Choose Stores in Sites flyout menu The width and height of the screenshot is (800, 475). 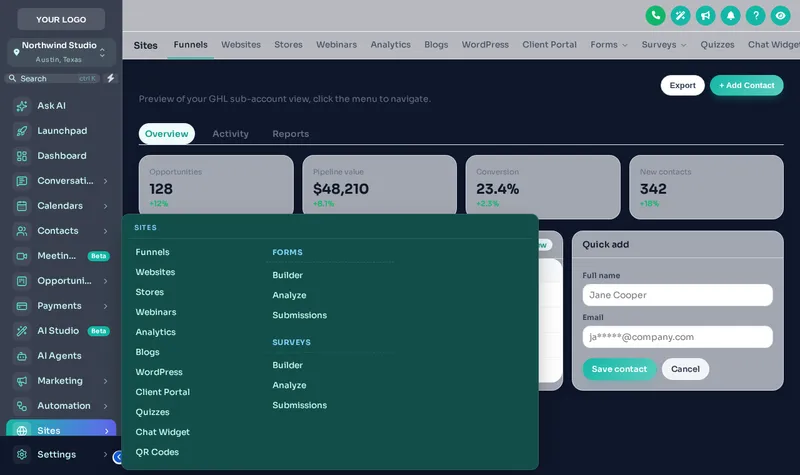click(149, 292)
